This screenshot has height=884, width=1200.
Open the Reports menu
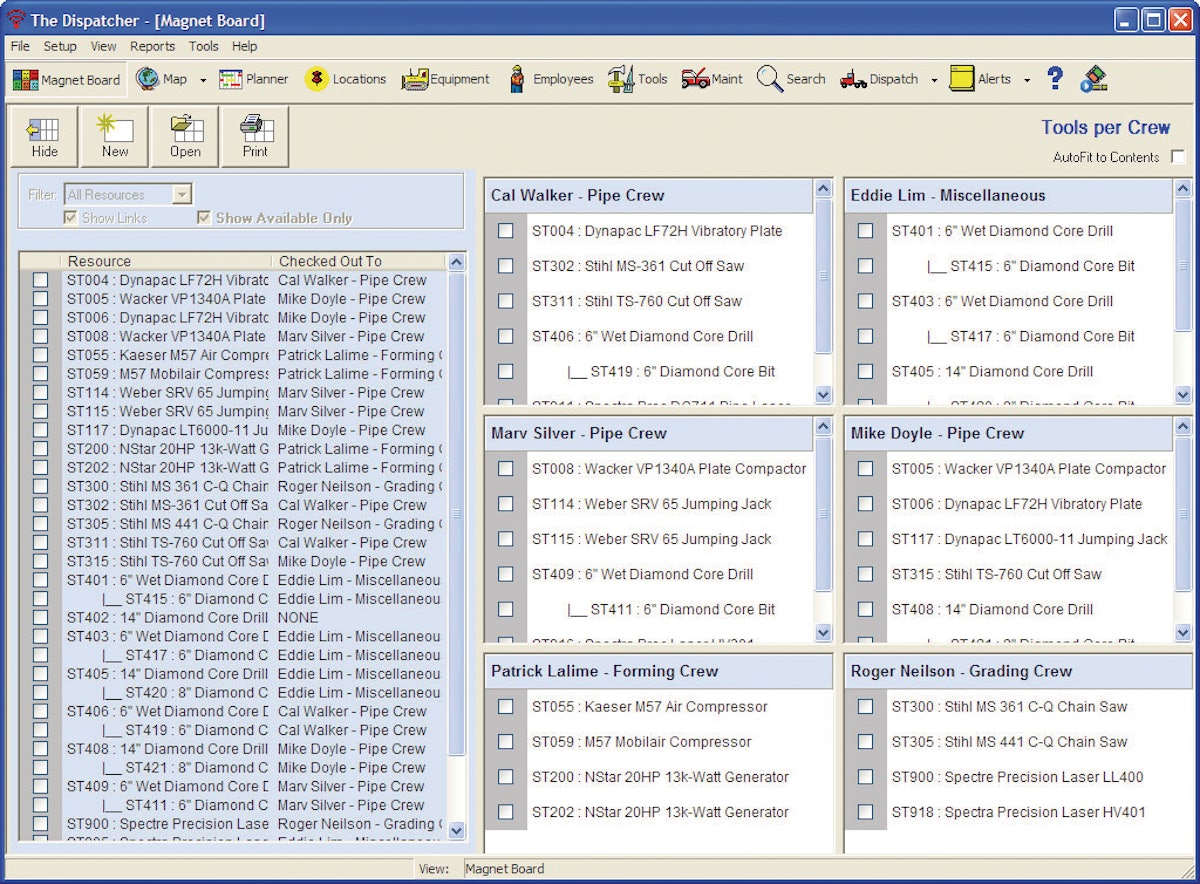coord(153,46)
